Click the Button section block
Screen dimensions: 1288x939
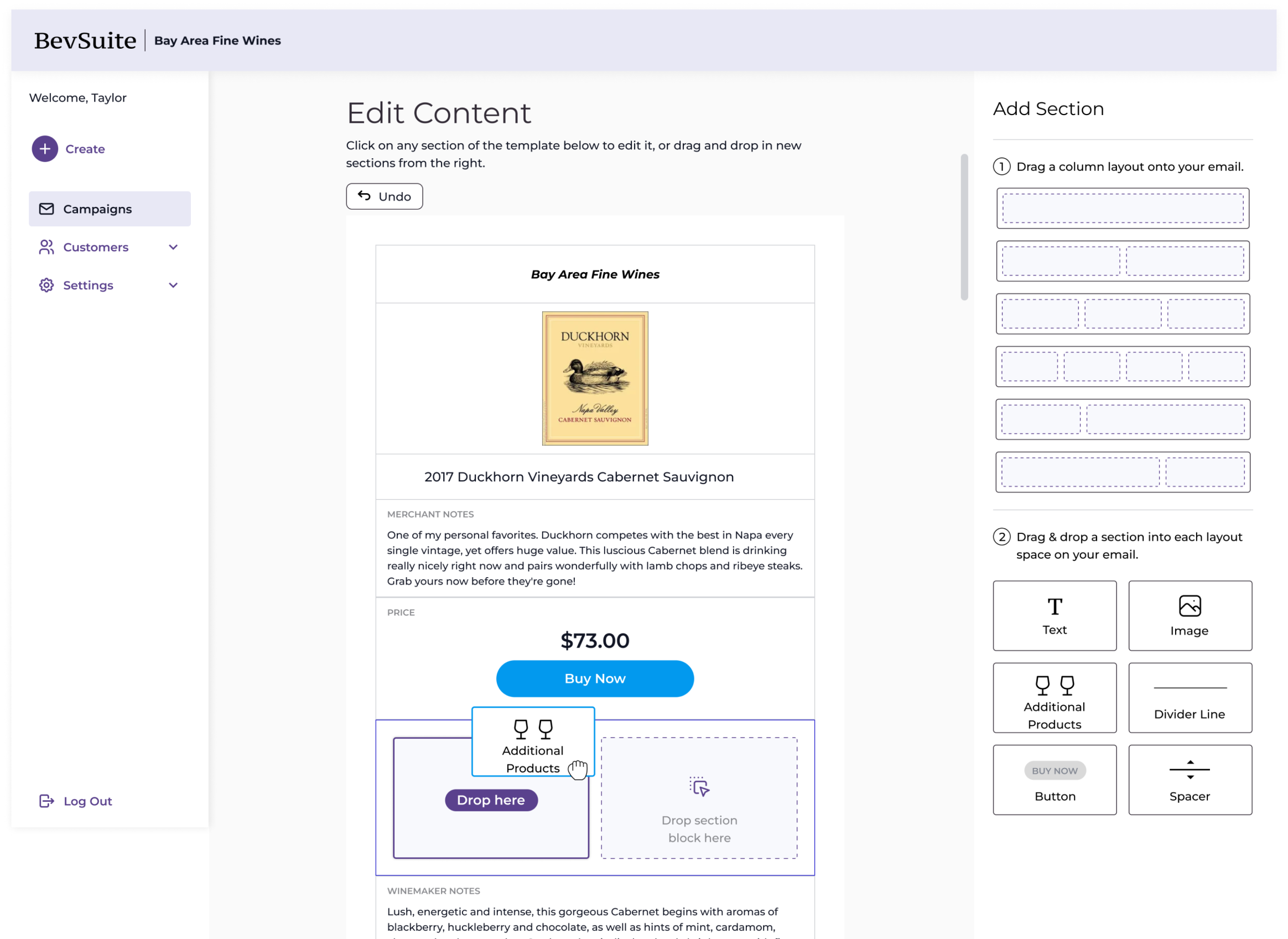coord(1055,780)
